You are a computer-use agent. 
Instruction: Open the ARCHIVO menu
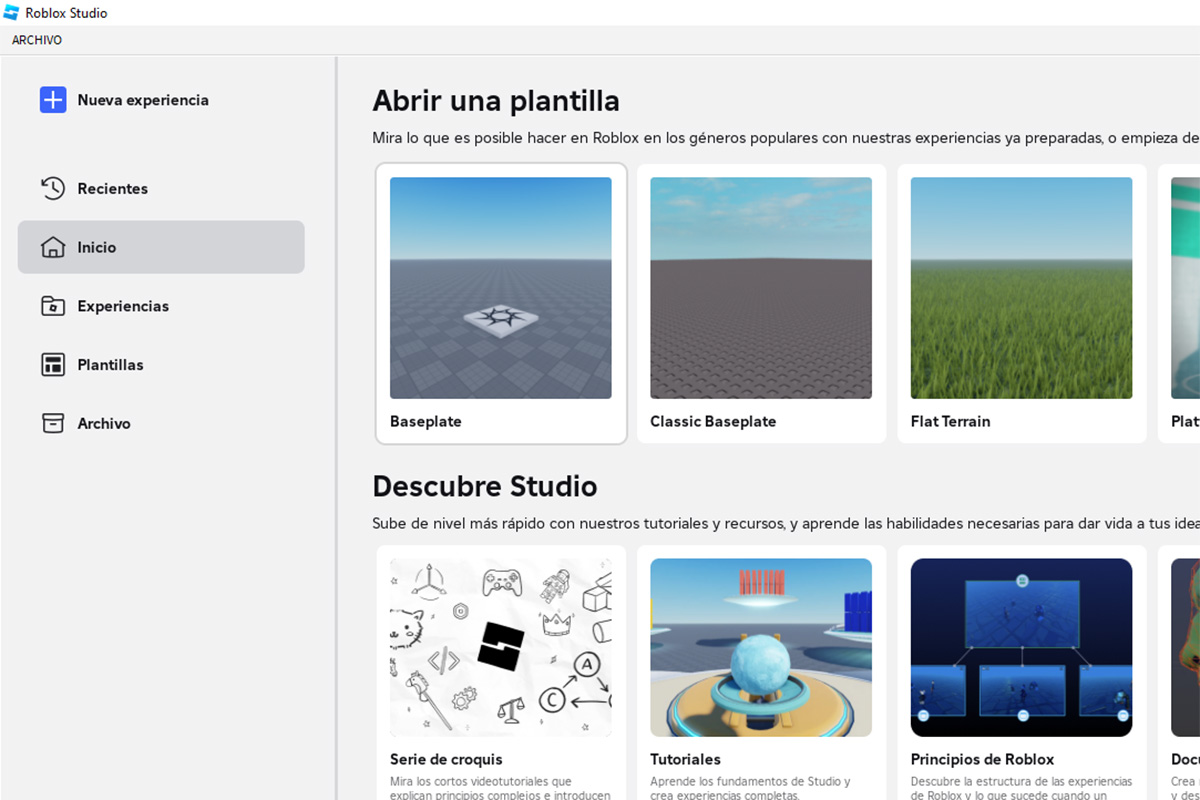click(x=37, y=40)
